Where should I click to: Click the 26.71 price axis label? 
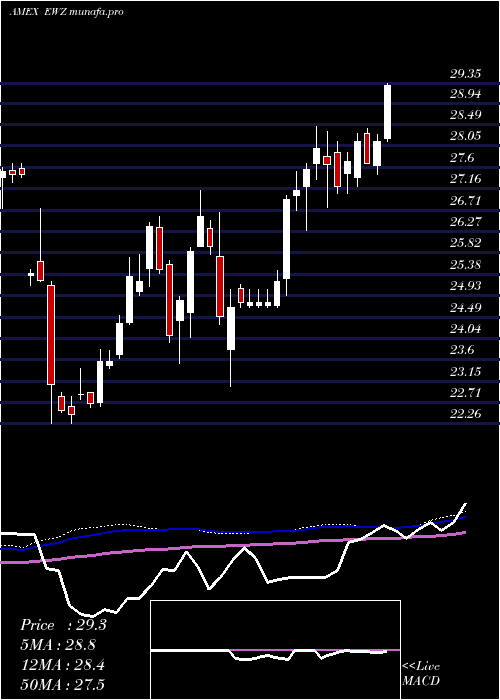point(465,201)
